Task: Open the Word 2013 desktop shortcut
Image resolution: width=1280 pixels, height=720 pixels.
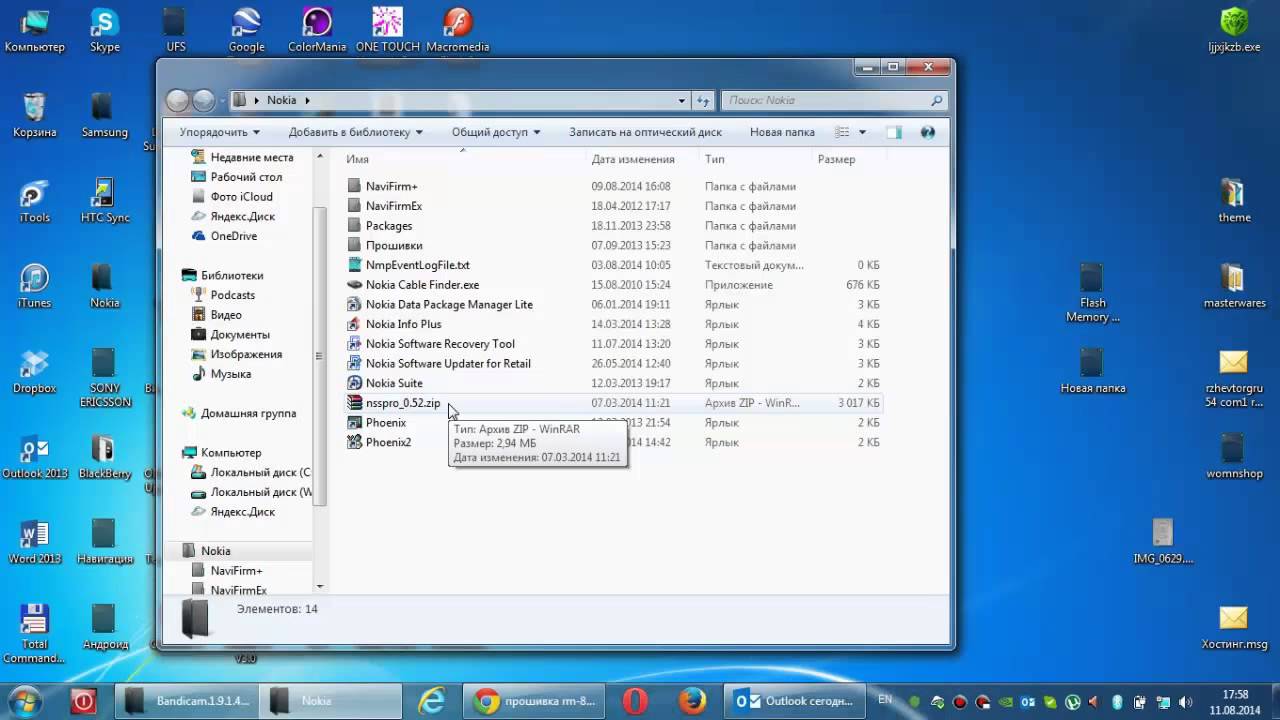Action: (x=34, y=543)
